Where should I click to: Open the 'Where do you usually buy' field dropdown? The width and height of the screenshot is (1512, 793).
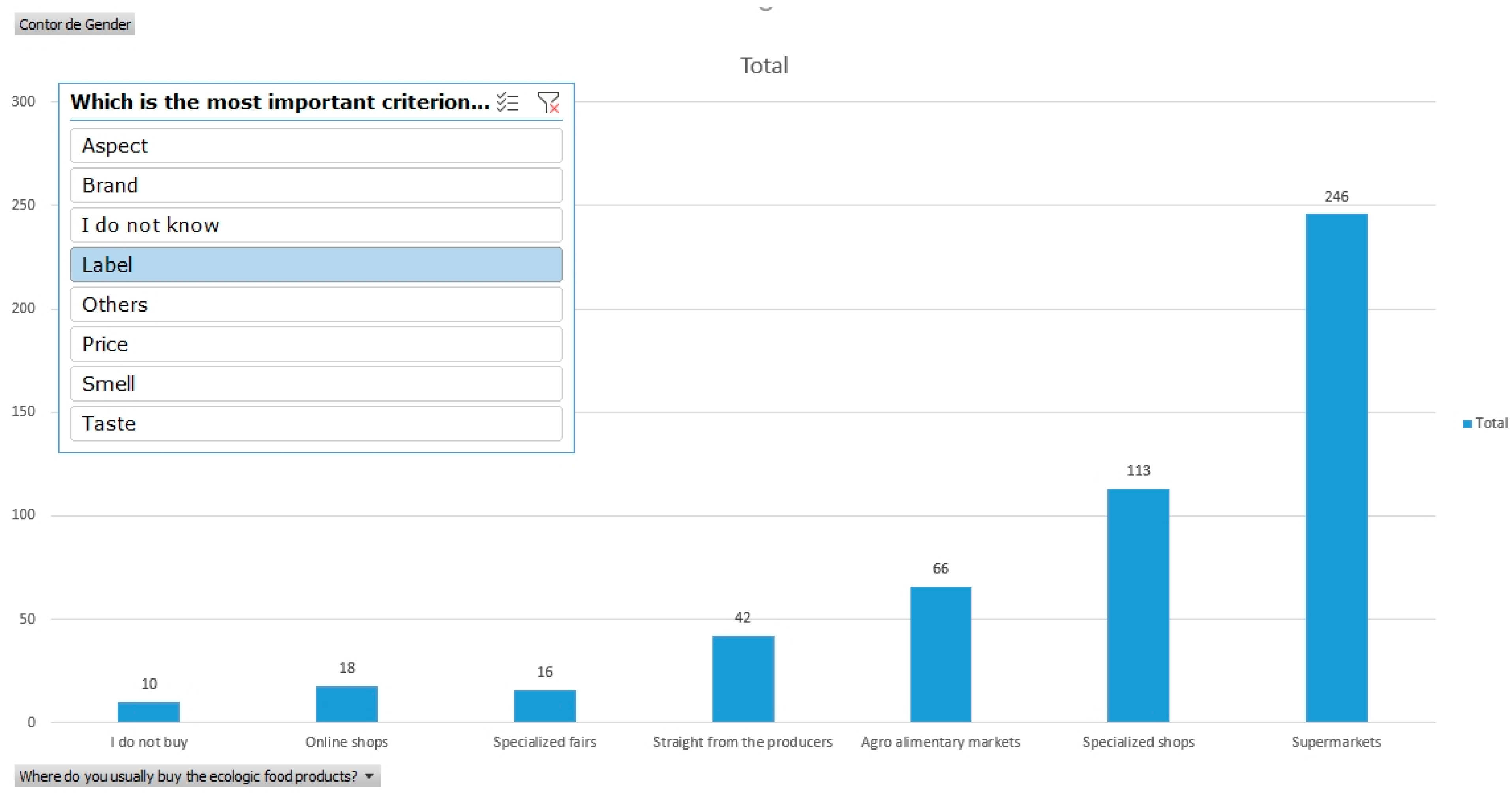pyautogui.click(x=369, y=776)
